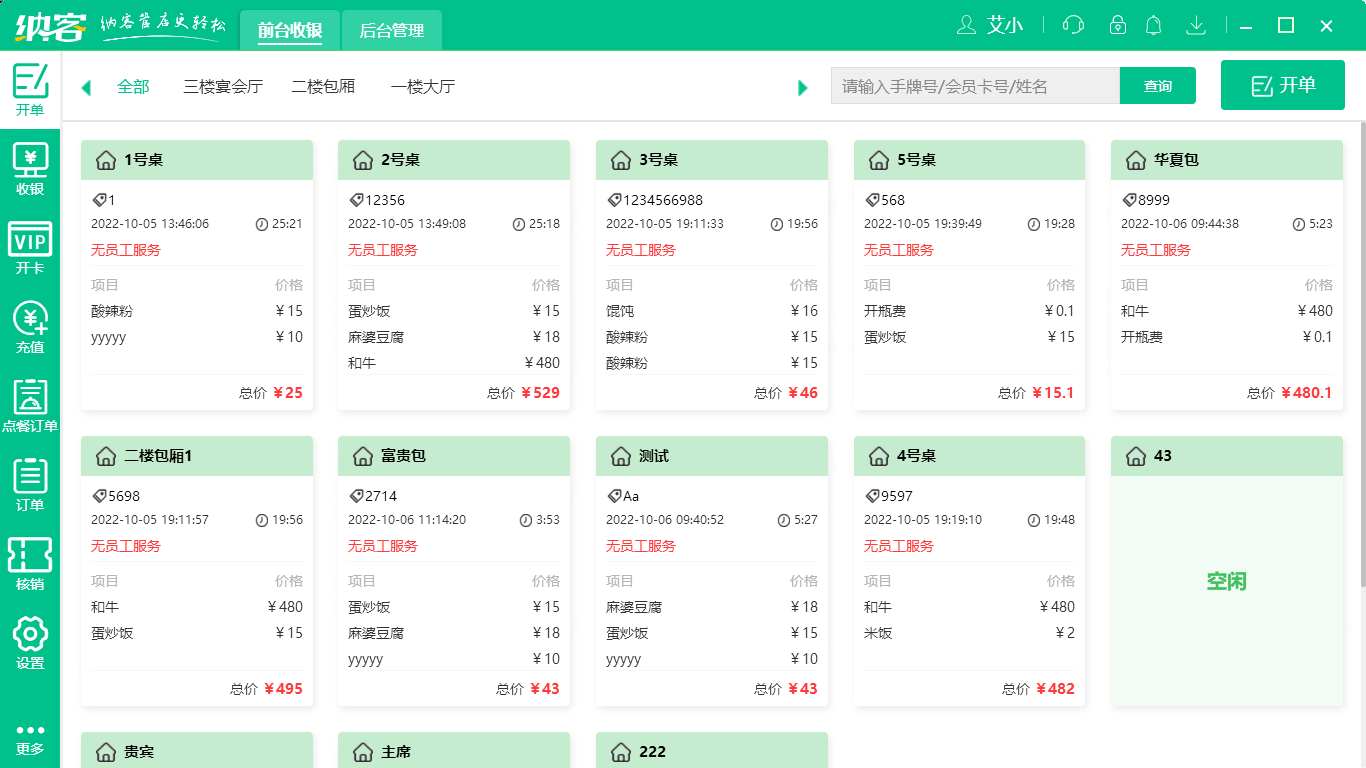Click the customer service headset icon
This screenshot has width=1366, height=768.
(1073, 25)
